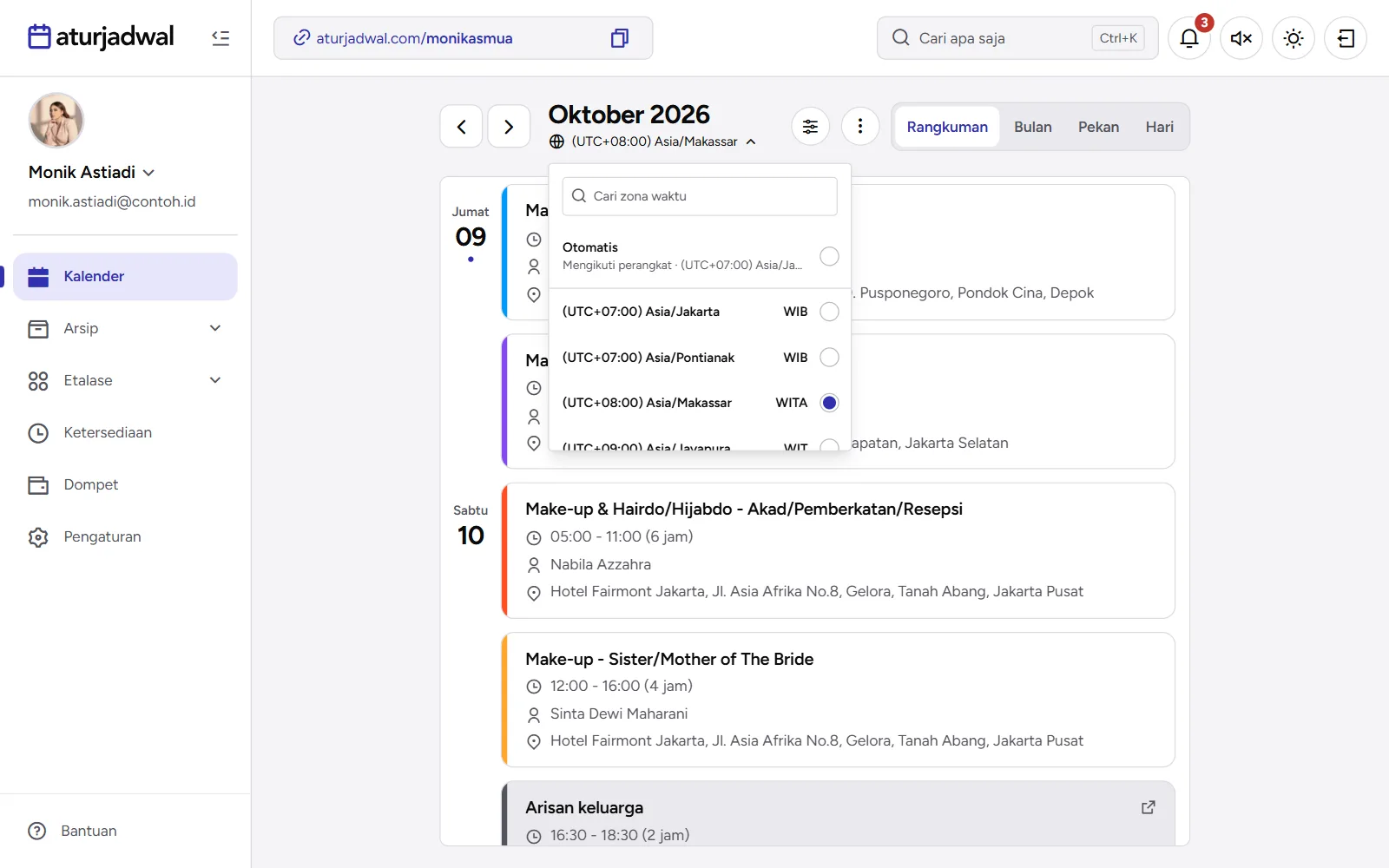Open Make-up Sister/Mother of The Bride event
1389x868 pixels.
click(839, 700)
